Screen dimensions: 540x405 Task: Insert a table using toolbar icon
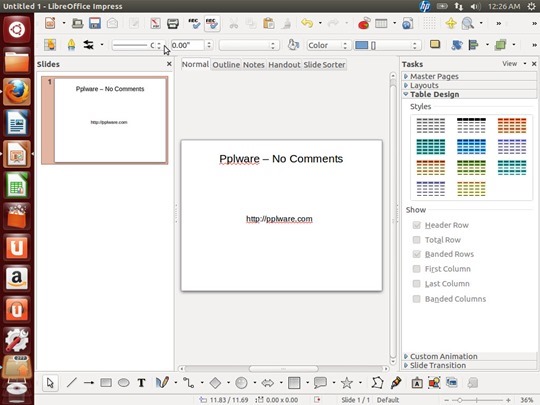(381, 23)
